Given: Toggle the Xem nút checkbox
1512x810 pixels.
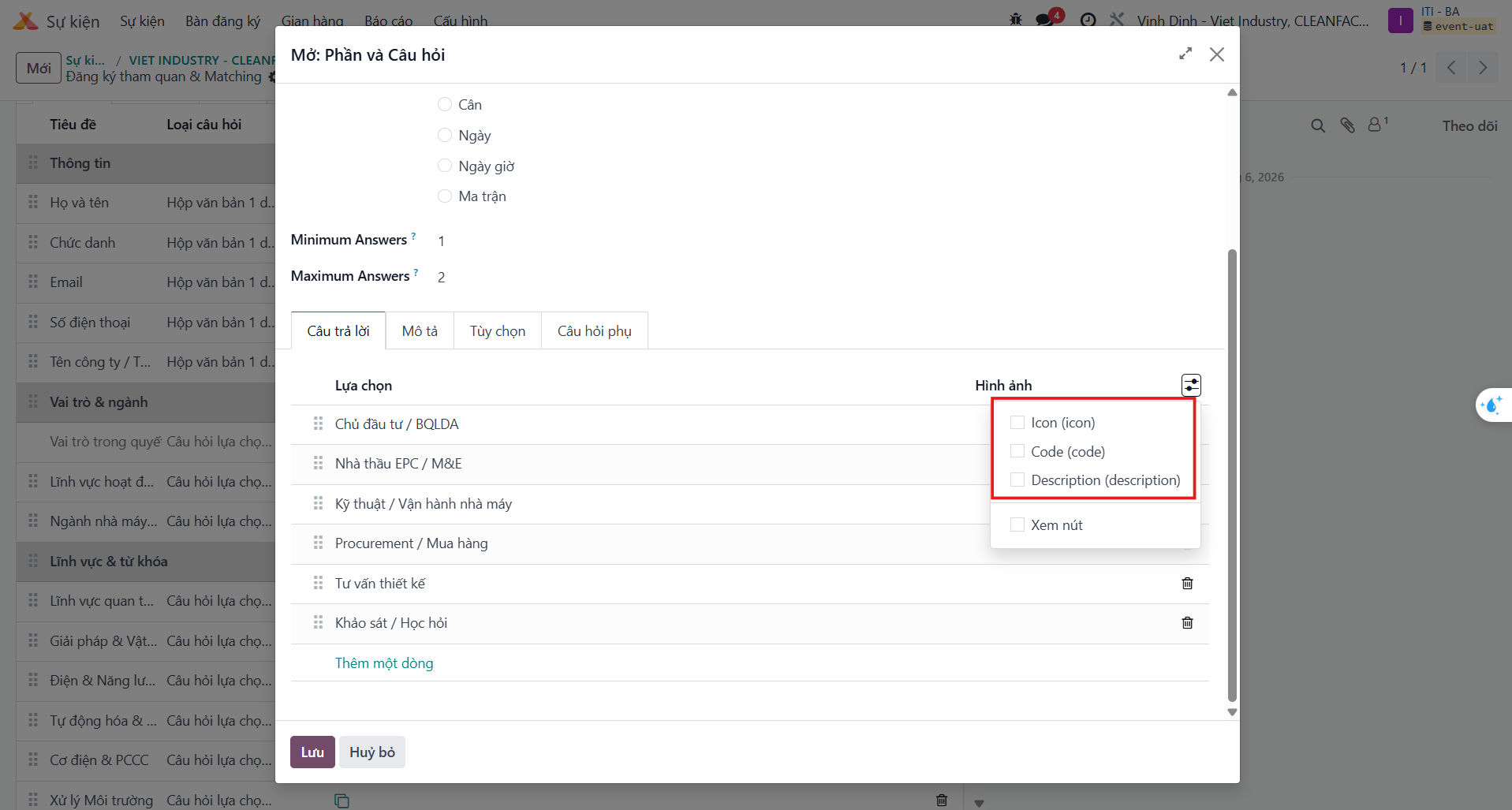Looking at the screenshot, I should 1017,524.
